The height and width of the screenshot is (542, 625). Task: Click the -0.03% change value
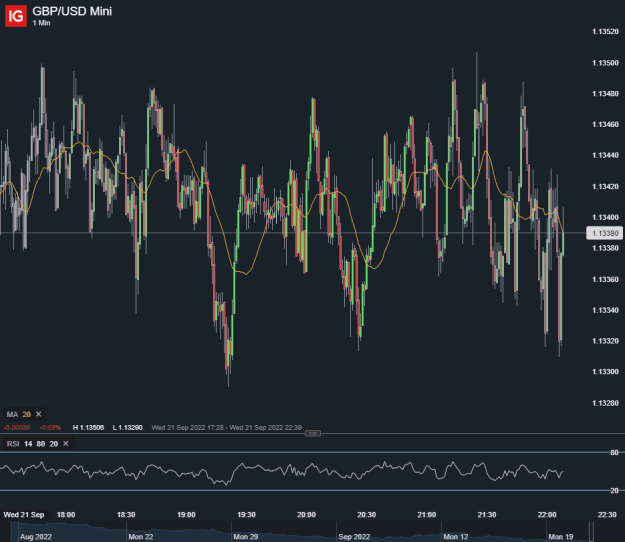coord(50,428)
